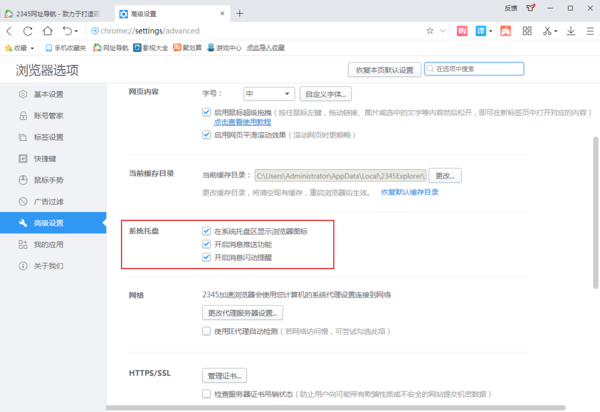
Task: Toggle 开启消息推送功能 checkbox
Action: tap(206, 243)
